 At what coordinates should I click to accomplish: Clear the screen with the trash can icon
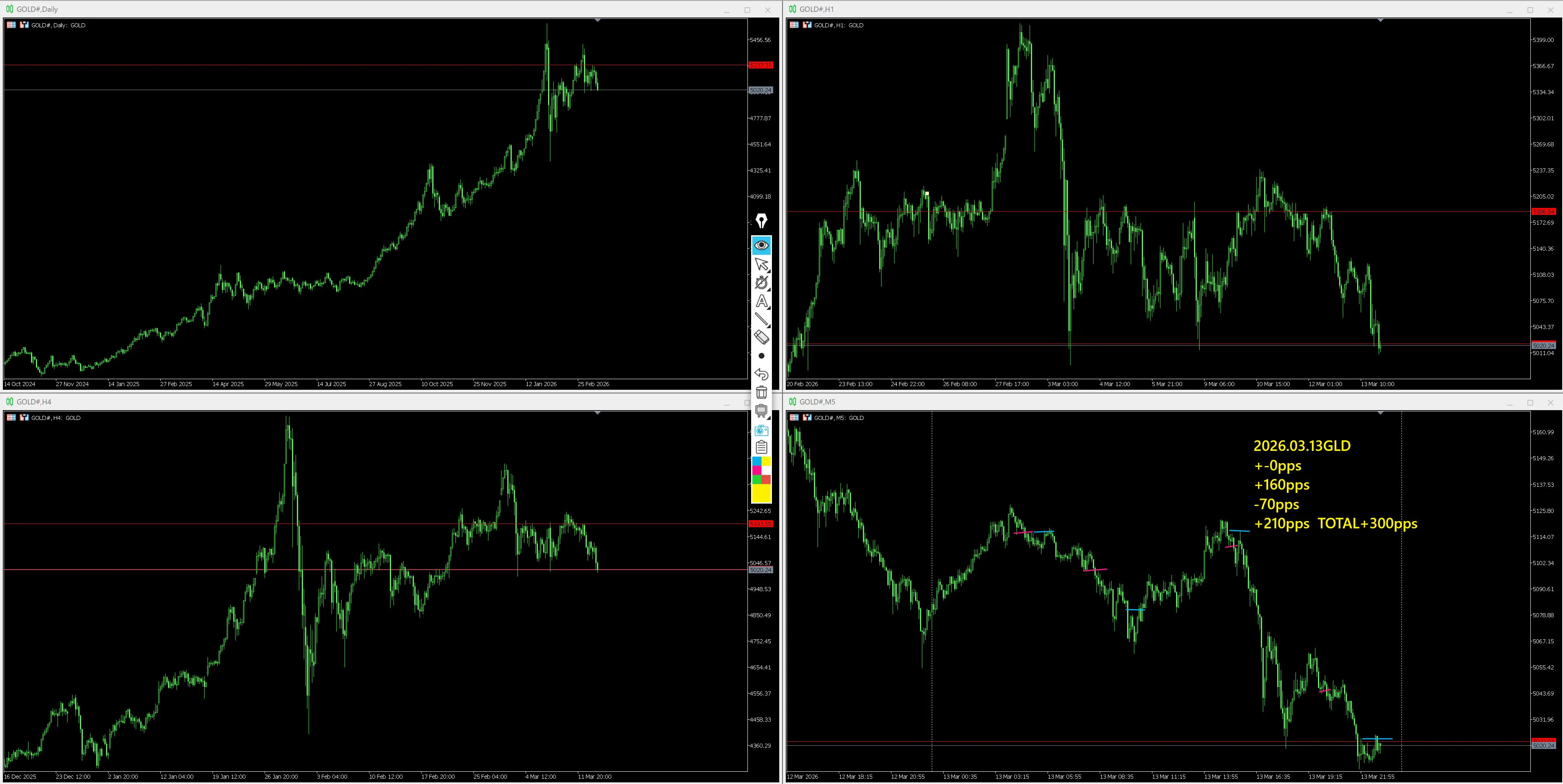[761, 393]
